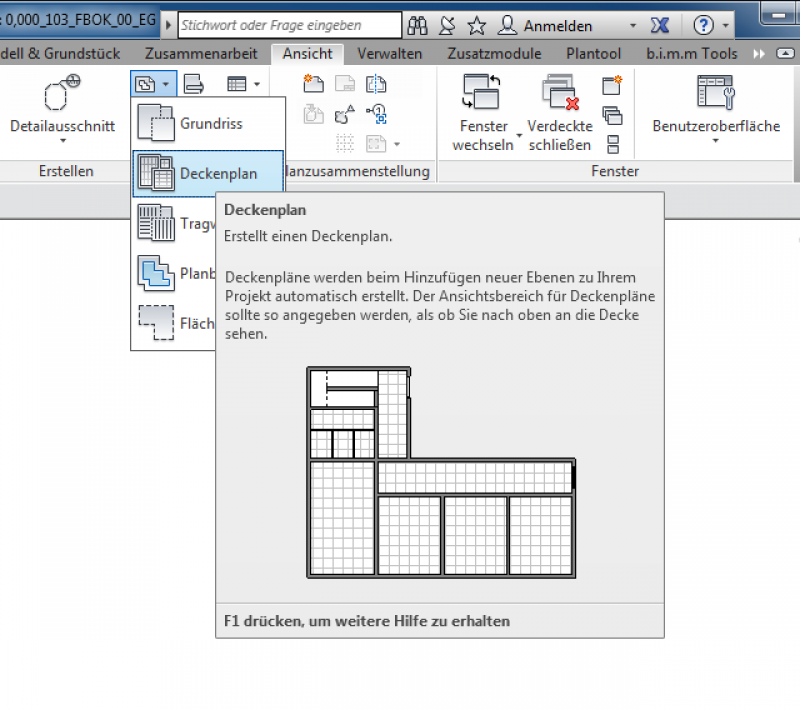Open Autodesk Exchange with the X icon
The height and width of the screenshot is (710, 800).
(x=659, y=26)
